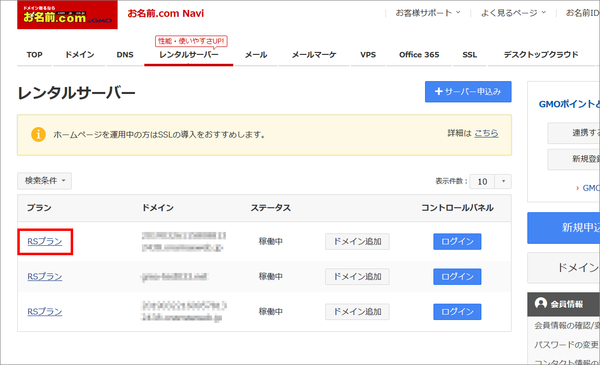This screenshot has height=365, width=600.
Task: Expand the 検索条件 dropdown
Action: click(44, 181)
